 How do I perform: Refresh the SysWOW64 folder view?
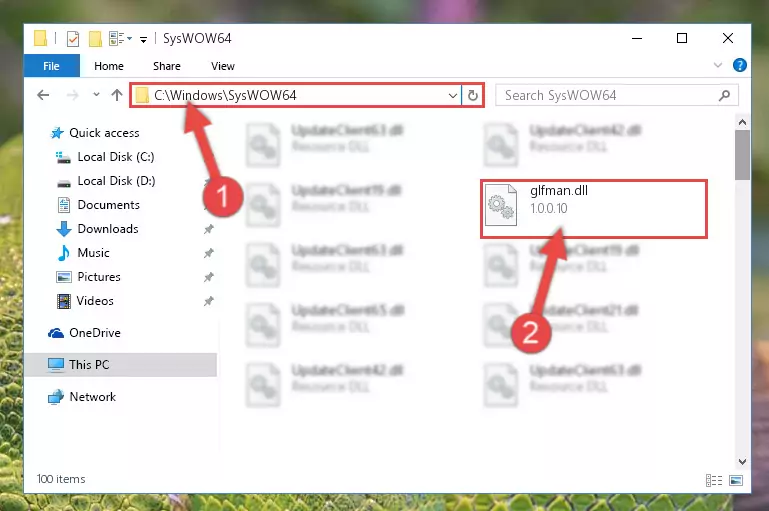(x=473, y=95)
